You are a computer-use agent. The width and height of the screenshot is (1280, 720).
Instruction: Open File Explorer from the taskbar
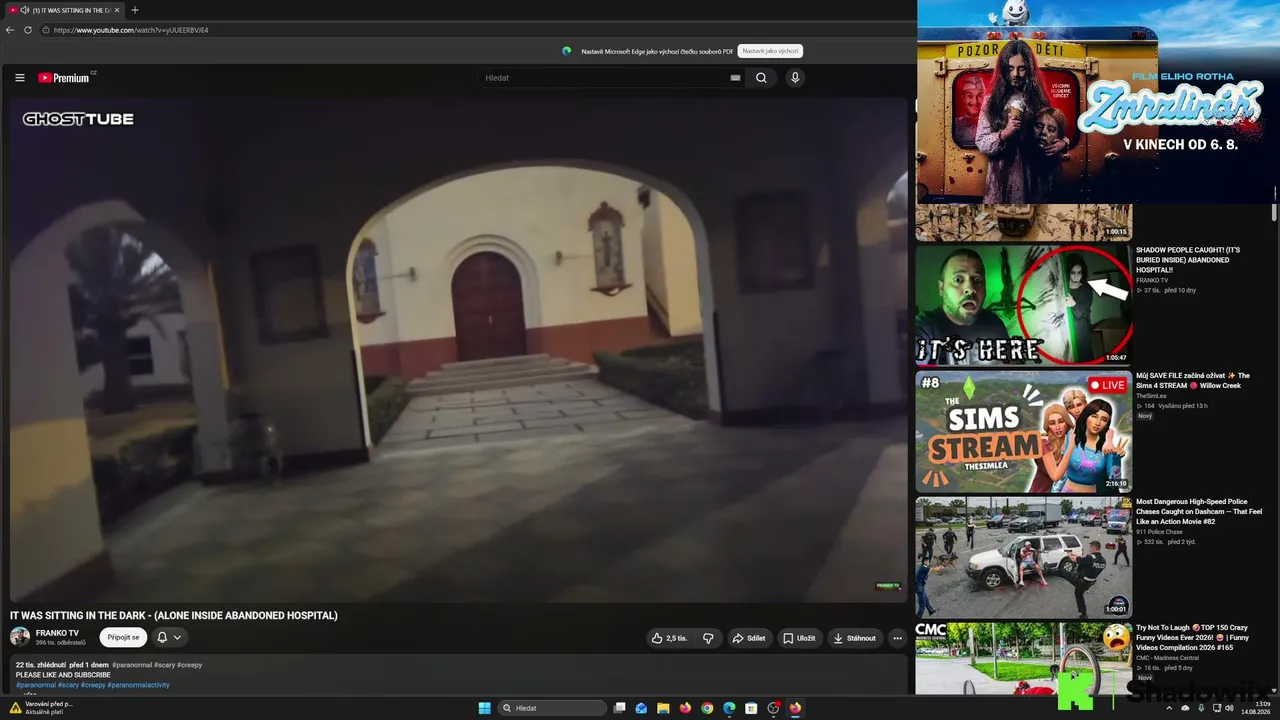click(663, 708)
